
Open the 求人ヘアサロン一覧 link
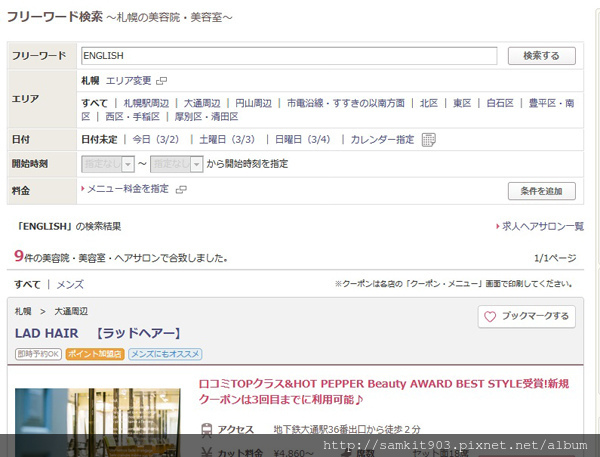(543, 227)
